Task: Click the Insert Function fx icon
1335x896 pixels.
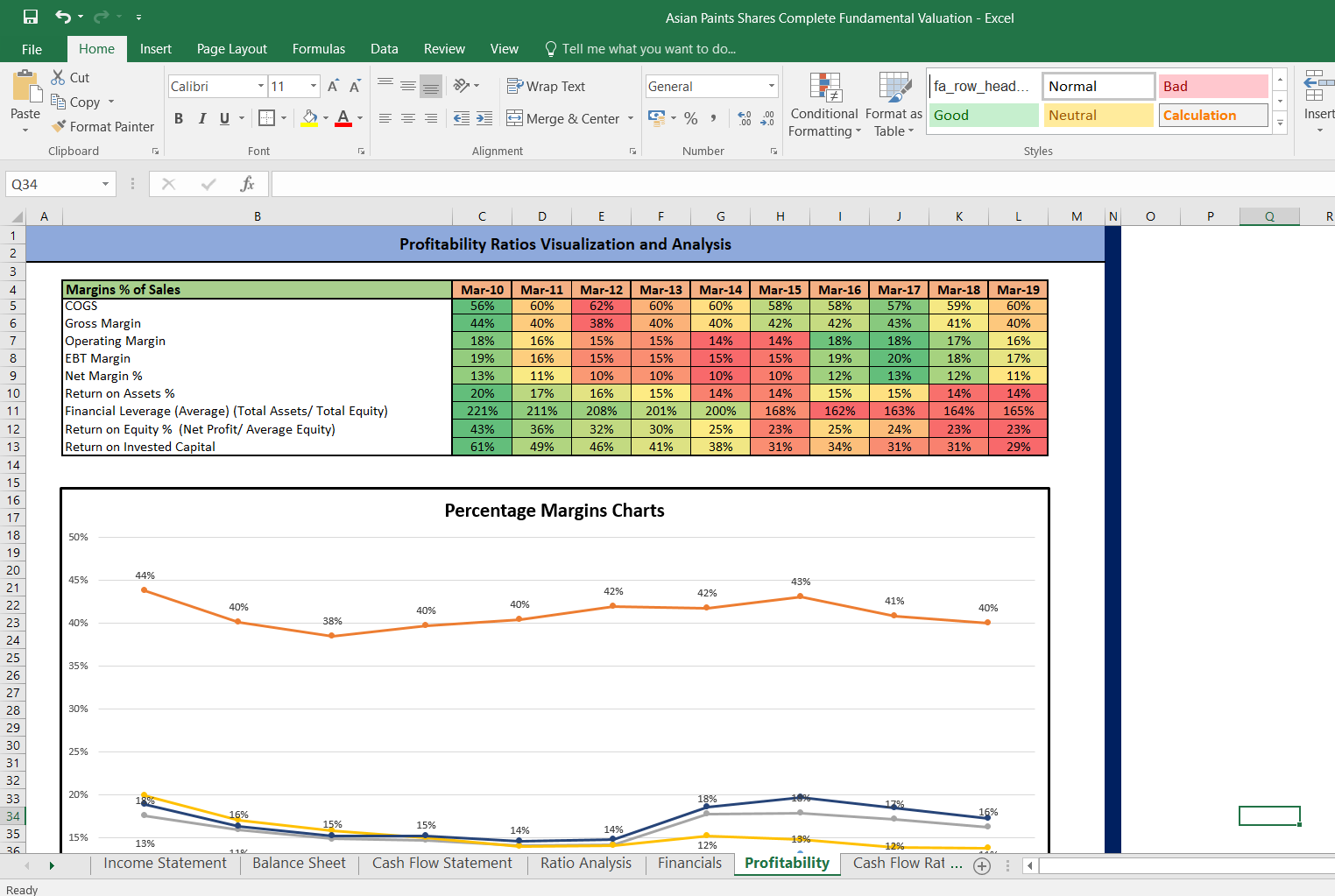Action: (248, 184)
